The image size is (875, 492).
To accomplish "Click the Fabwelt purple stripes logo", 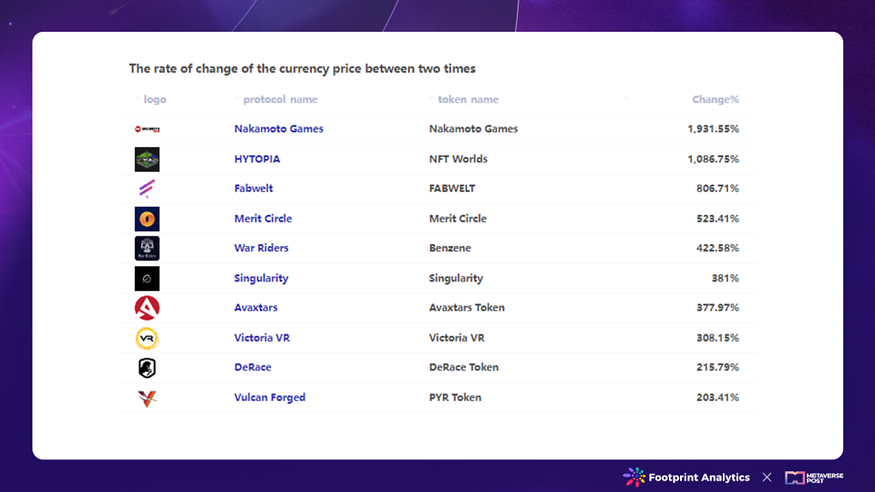I will 147,189.
